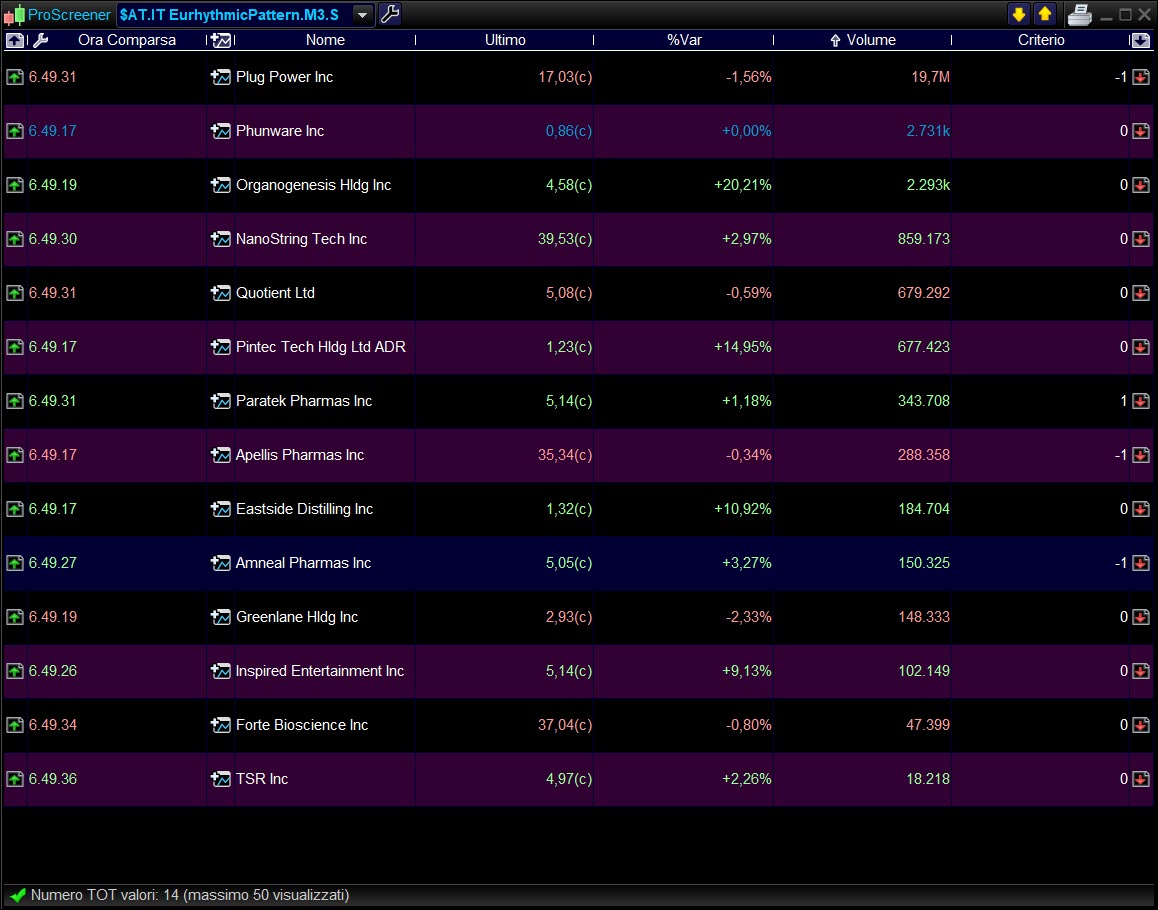Open chart icon for Organogenesis Hldg Inc
The image size is (1158, 910).
pyautogui.click(x=220, y=185)
